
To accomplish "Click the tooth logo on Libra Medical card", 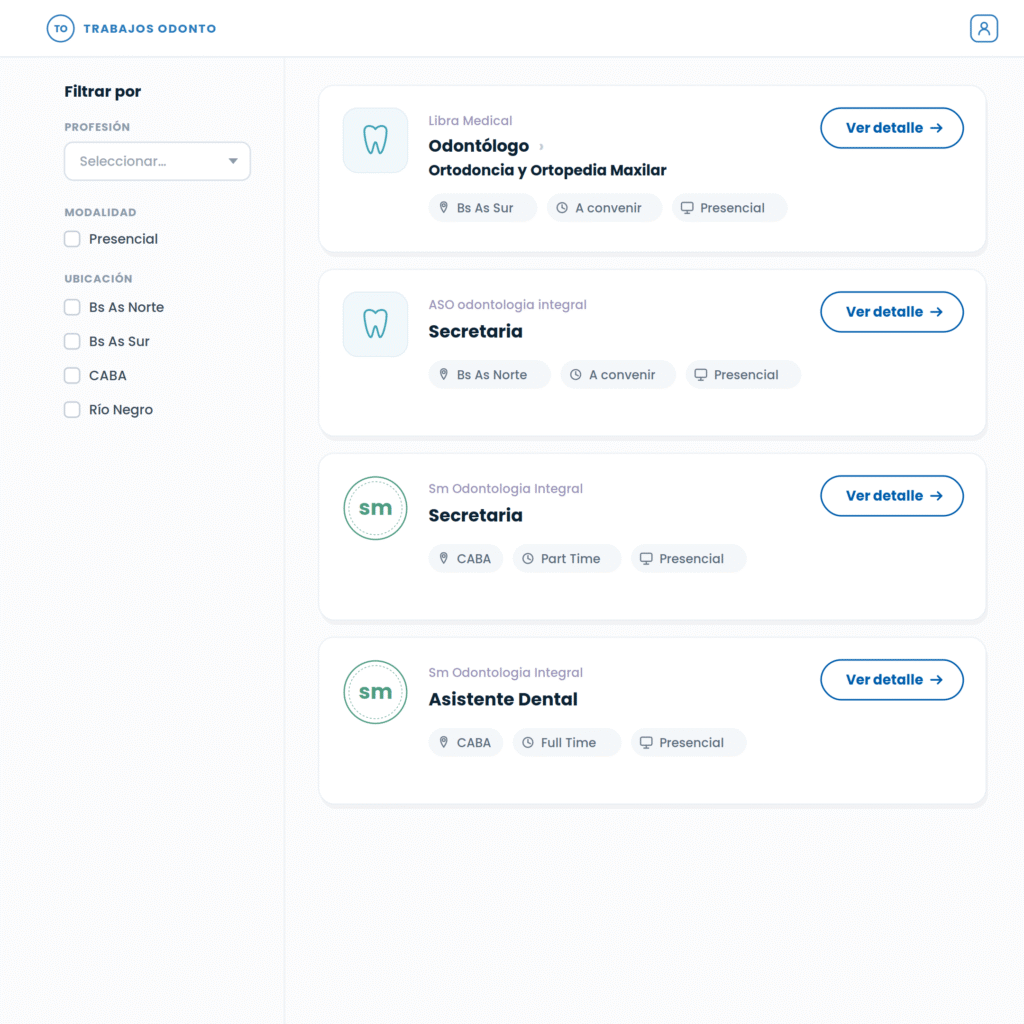I will click(x=376, y=140).
